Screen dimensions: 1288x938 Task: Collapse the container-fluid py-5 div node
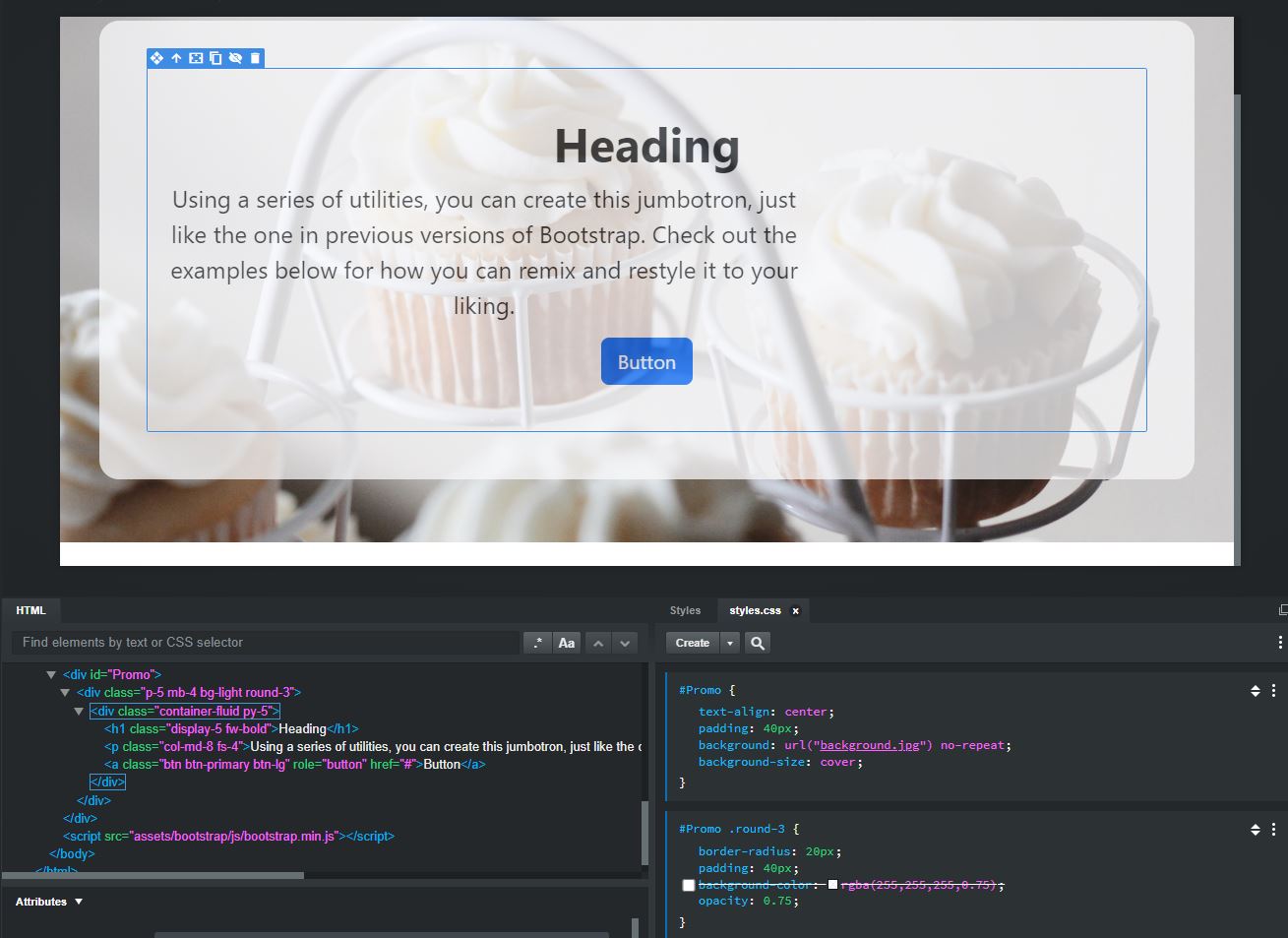[79, 711]
